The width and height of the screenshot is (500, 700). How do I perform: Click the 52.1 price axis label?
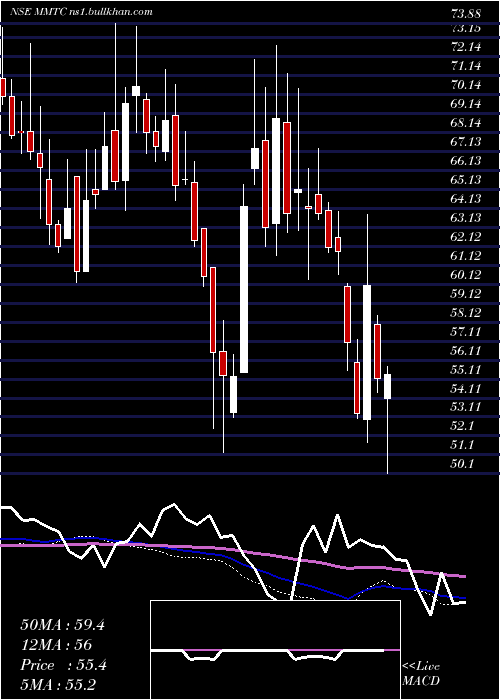click(462, 426)
